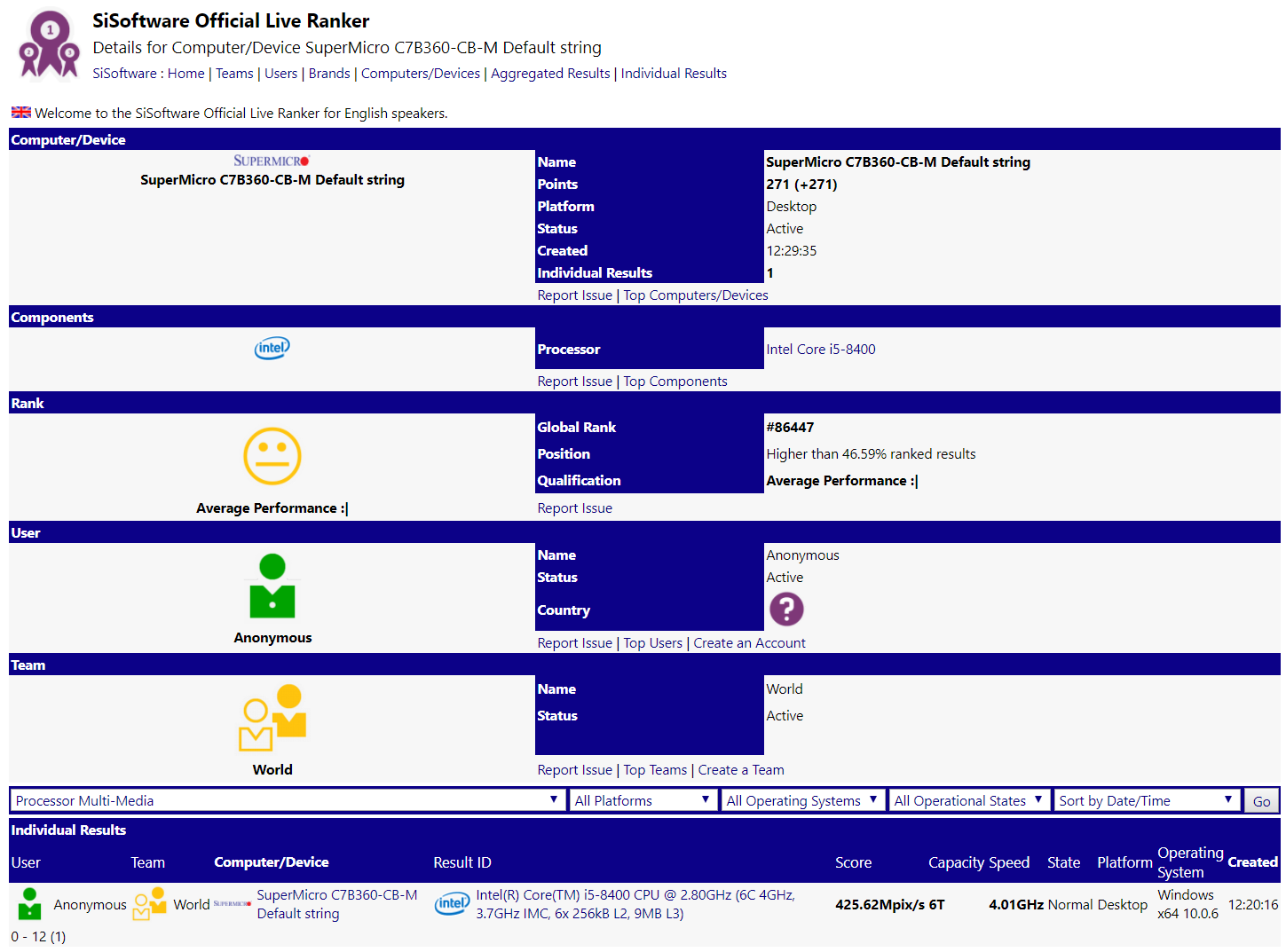The height and width of the screenshot is (952, 1286).
Task: Select Teams in the navigation bar
Action: [234, 73]
